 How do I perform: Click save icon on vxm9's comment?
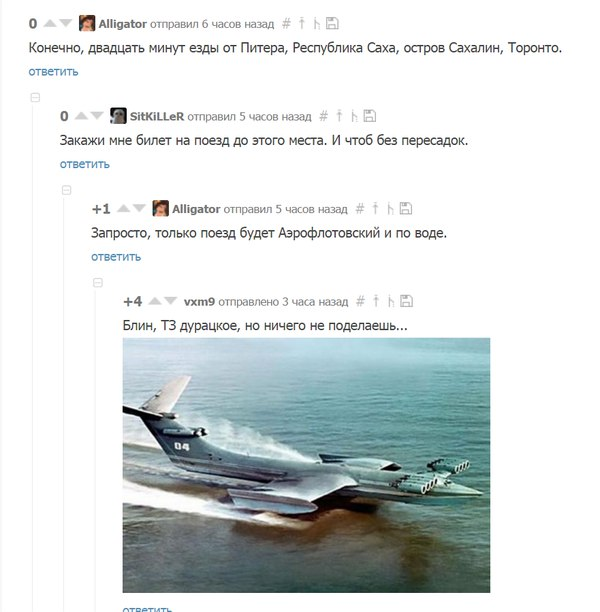pyautogui.click(x=406, y=301)
